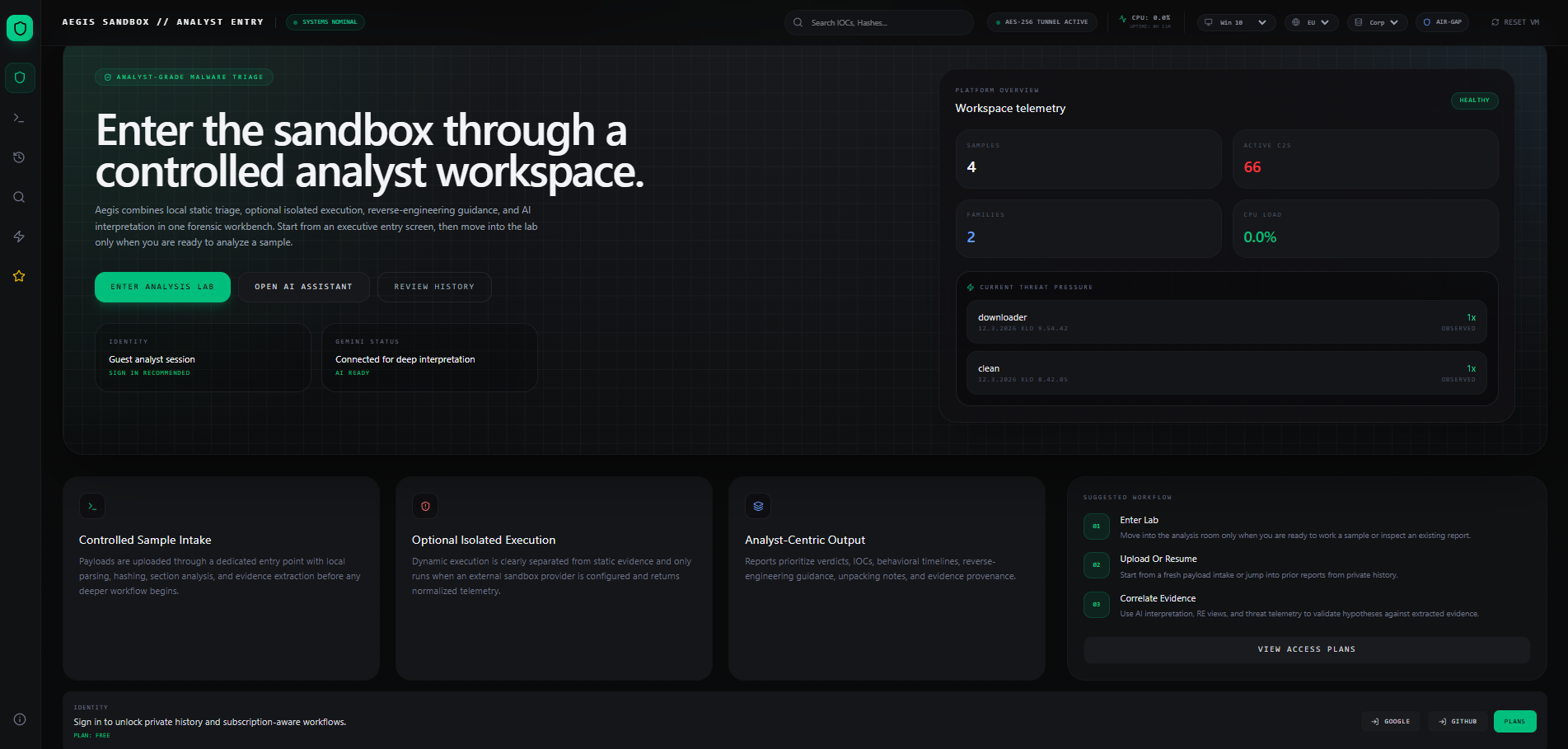Screen dimensions: 1568x749
Task: Click VIEW ACCESS PLANS button
Action: tap(1307, 649)
